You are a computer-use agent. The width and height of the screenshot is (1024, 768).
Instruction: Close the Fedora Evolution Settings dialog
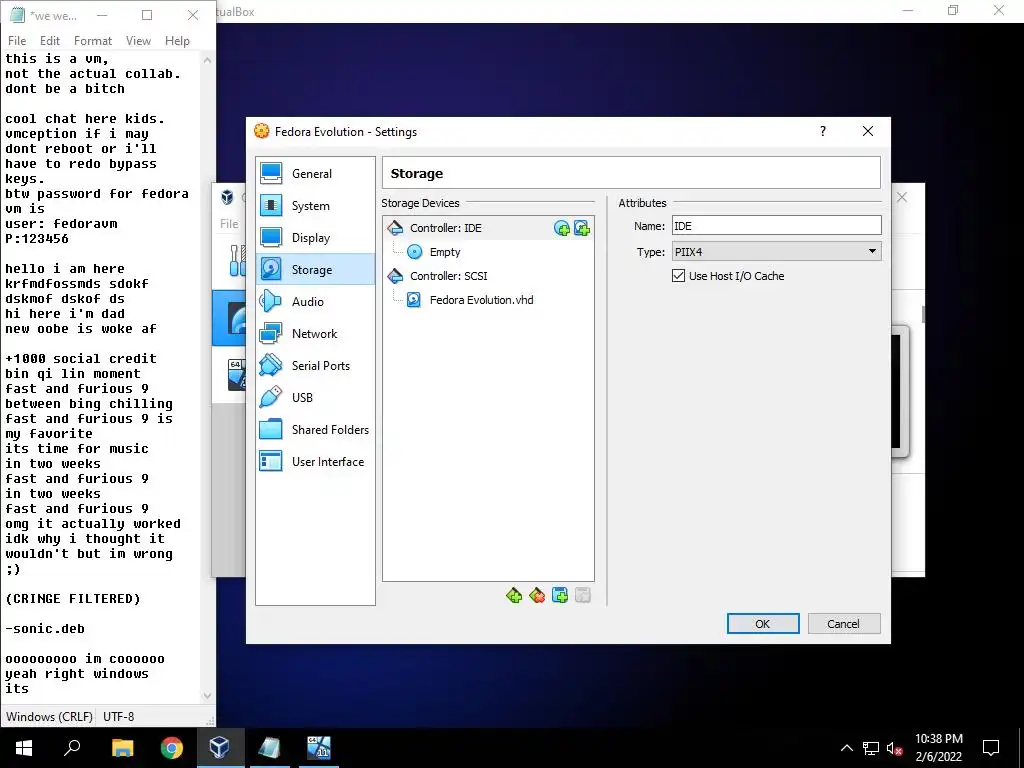coord(868,131)
